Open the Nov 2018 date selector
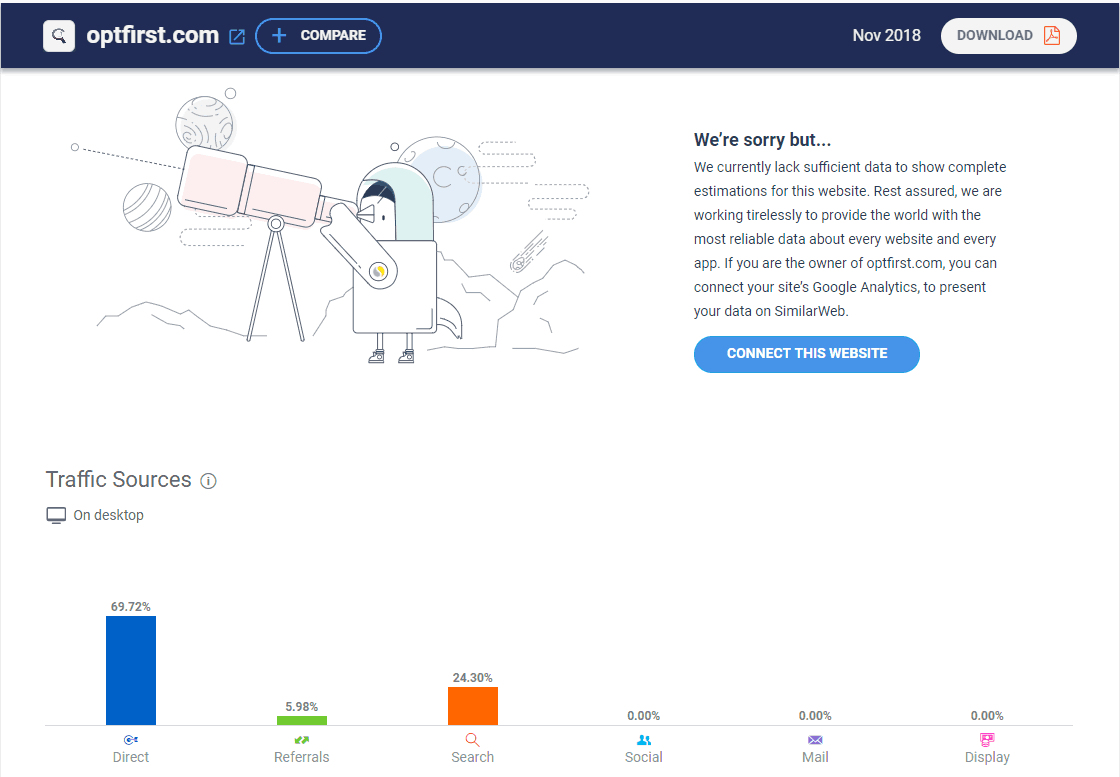Image resolution: width=1120 pixels, height=777 pixels. [886, 35]
